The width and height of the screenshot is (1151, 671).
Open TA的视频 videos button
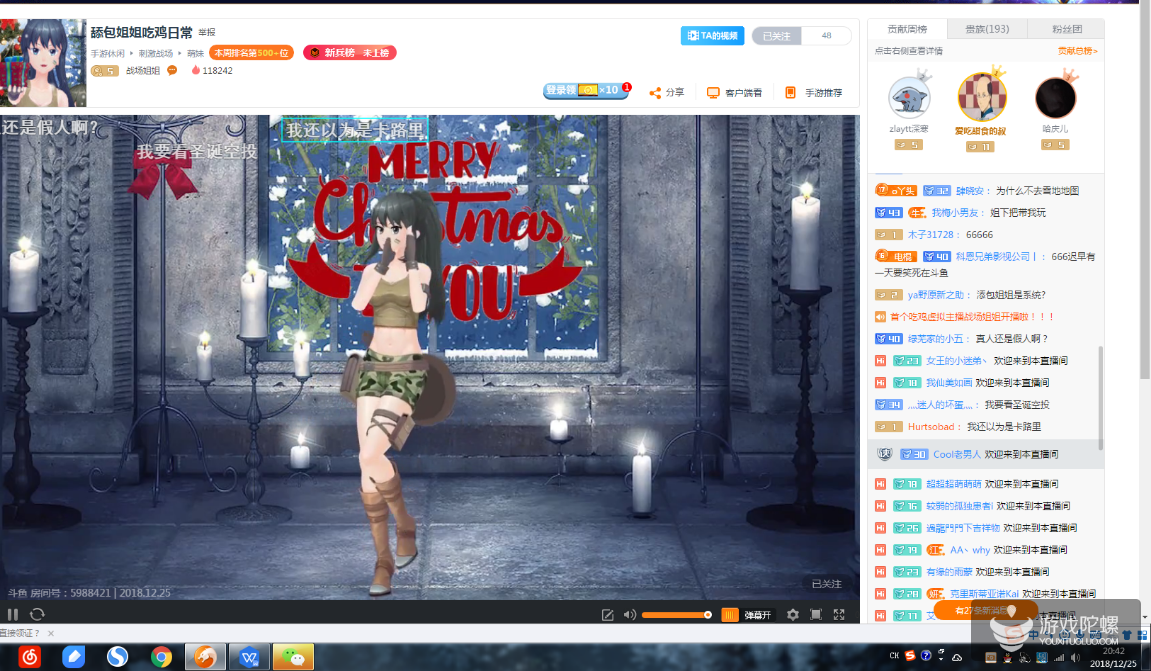712,36
